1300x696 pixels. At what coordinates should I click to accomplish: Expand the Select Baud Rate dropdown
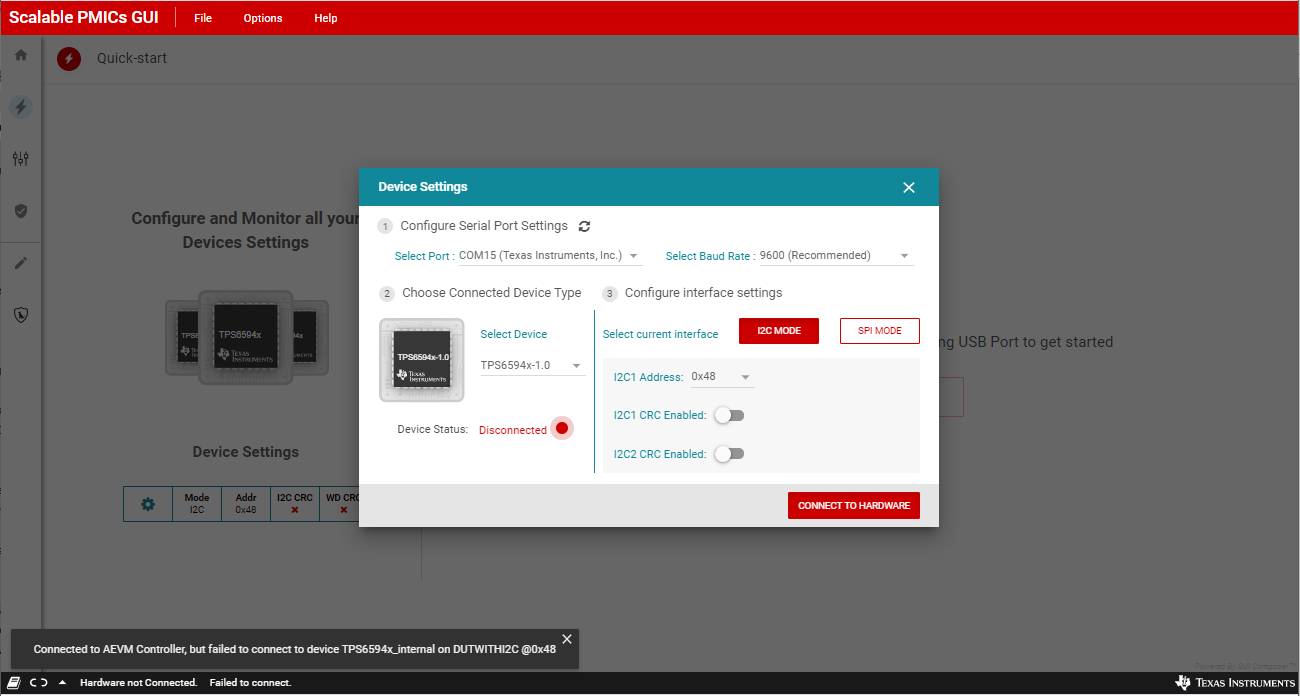click(835, 256)
